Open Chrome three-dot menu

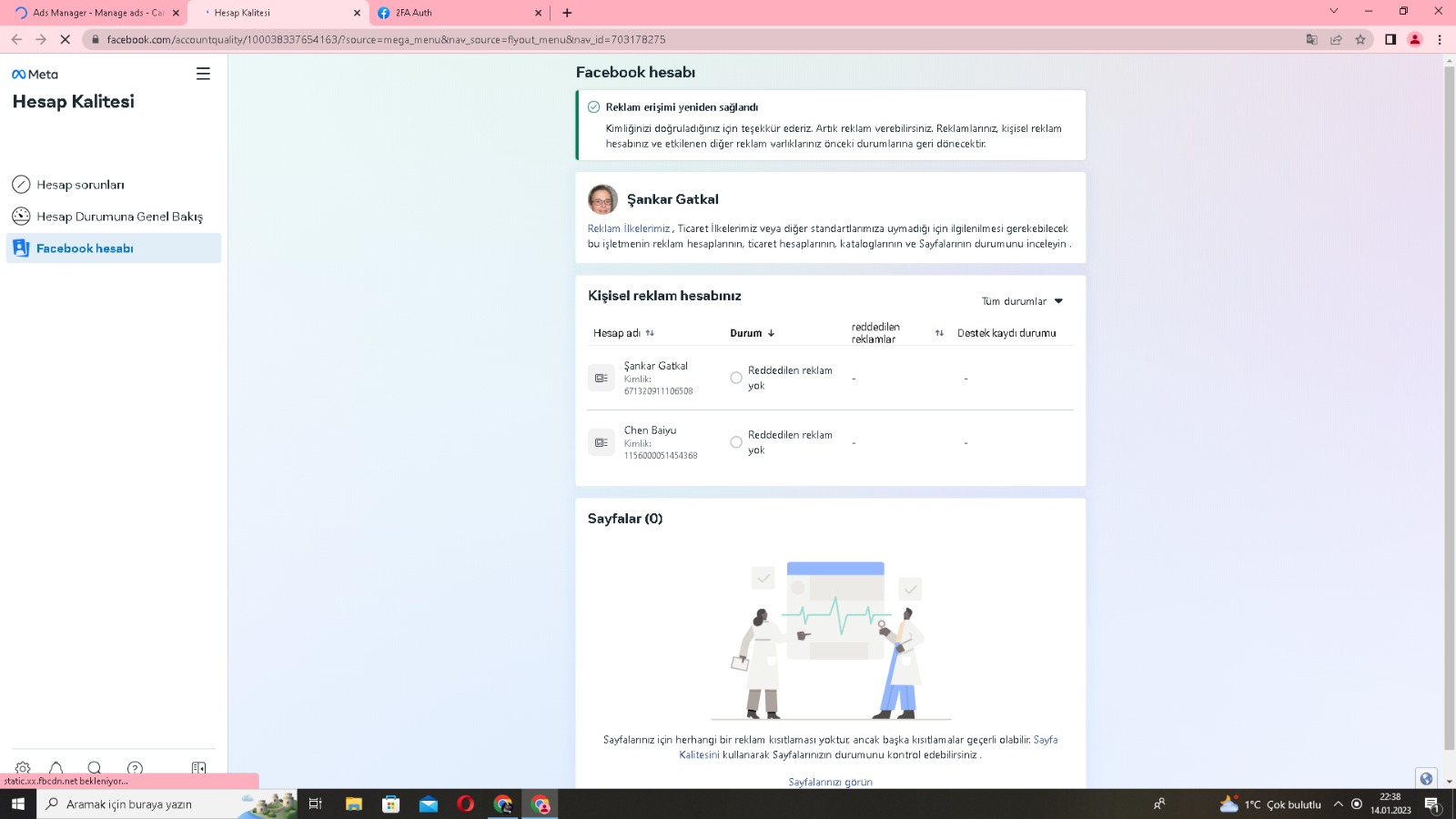pyautogui.click(x=1440, y=39)
